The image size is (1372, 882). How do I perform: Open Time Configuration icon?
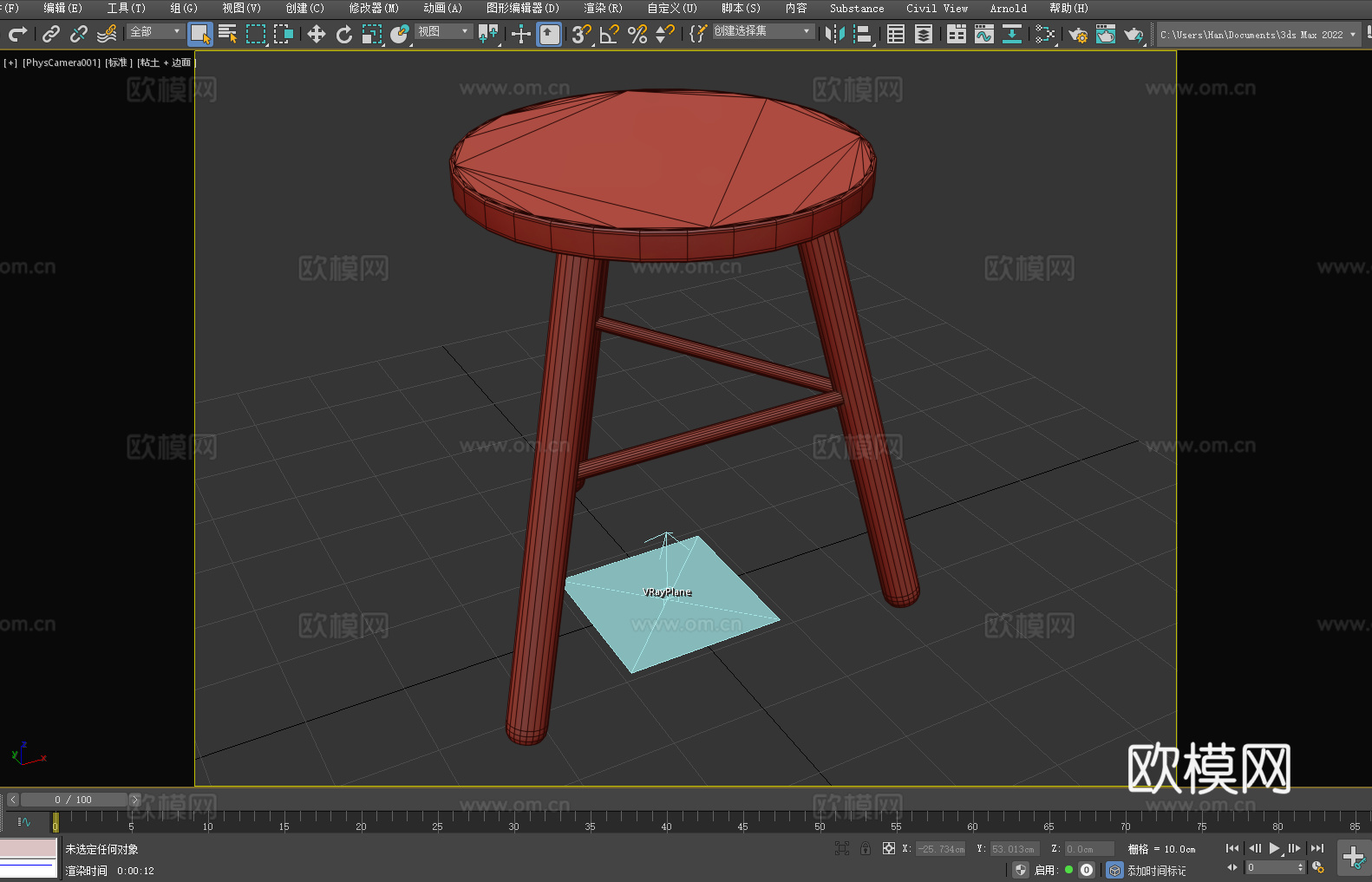point(1318,867)
